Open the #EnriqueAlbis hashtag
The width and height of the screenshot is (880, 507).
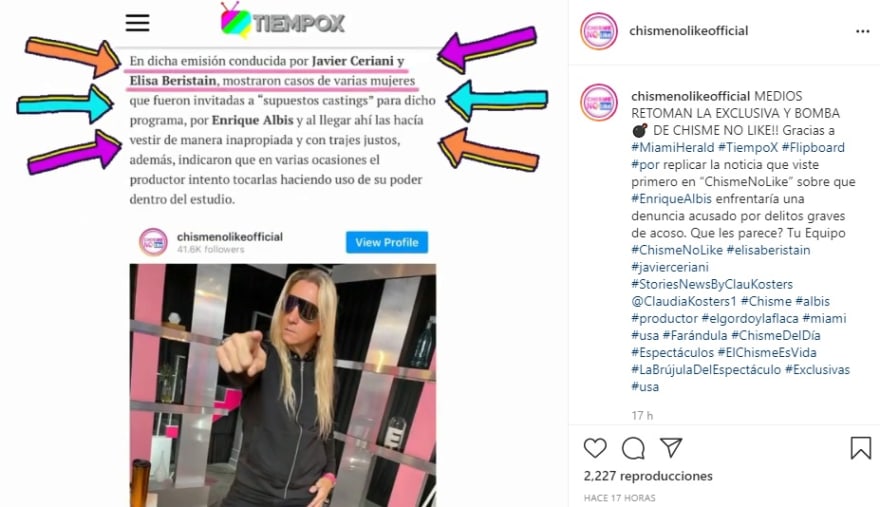coord(671,199)
